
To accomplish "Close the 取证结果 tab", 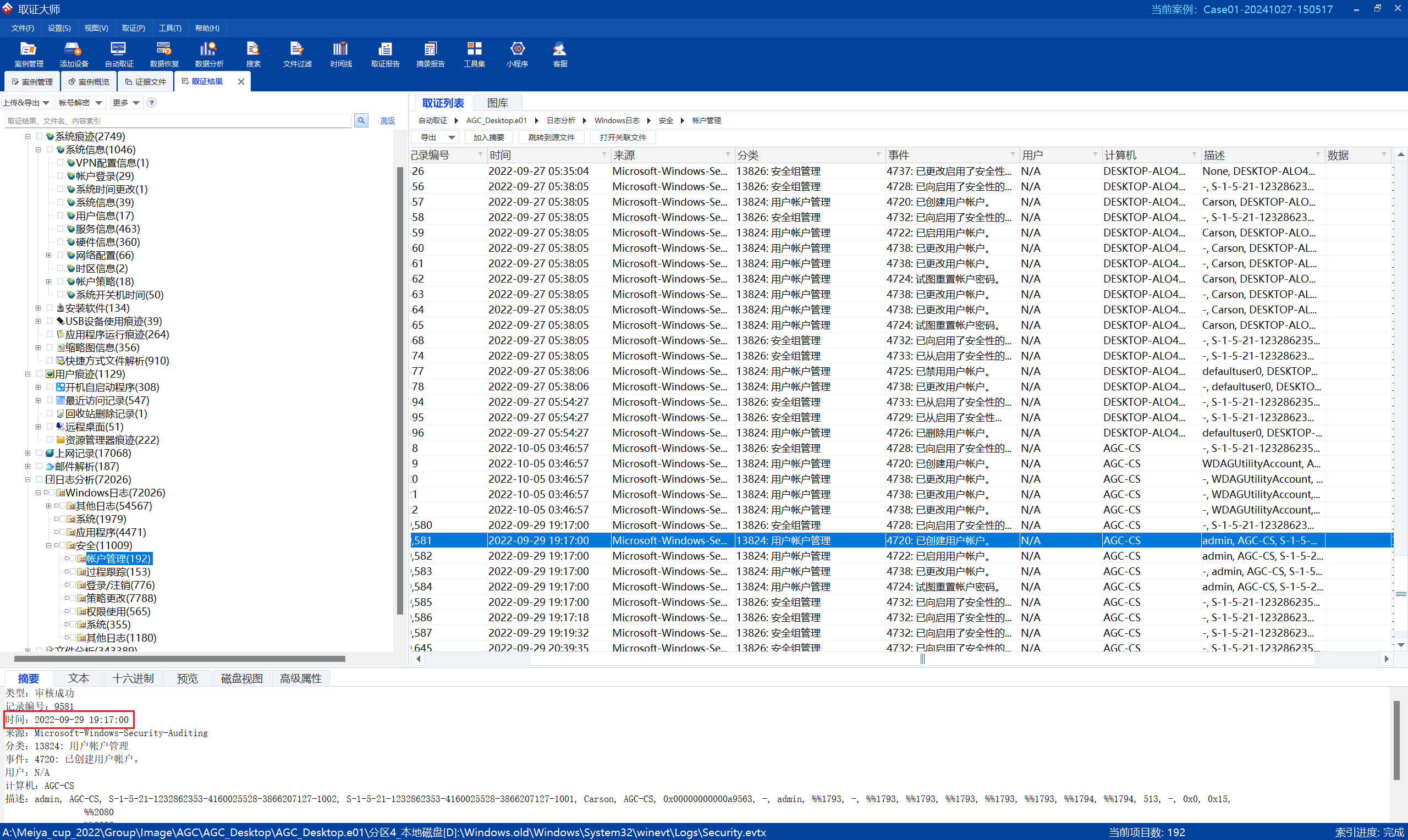I will point(241,81).
